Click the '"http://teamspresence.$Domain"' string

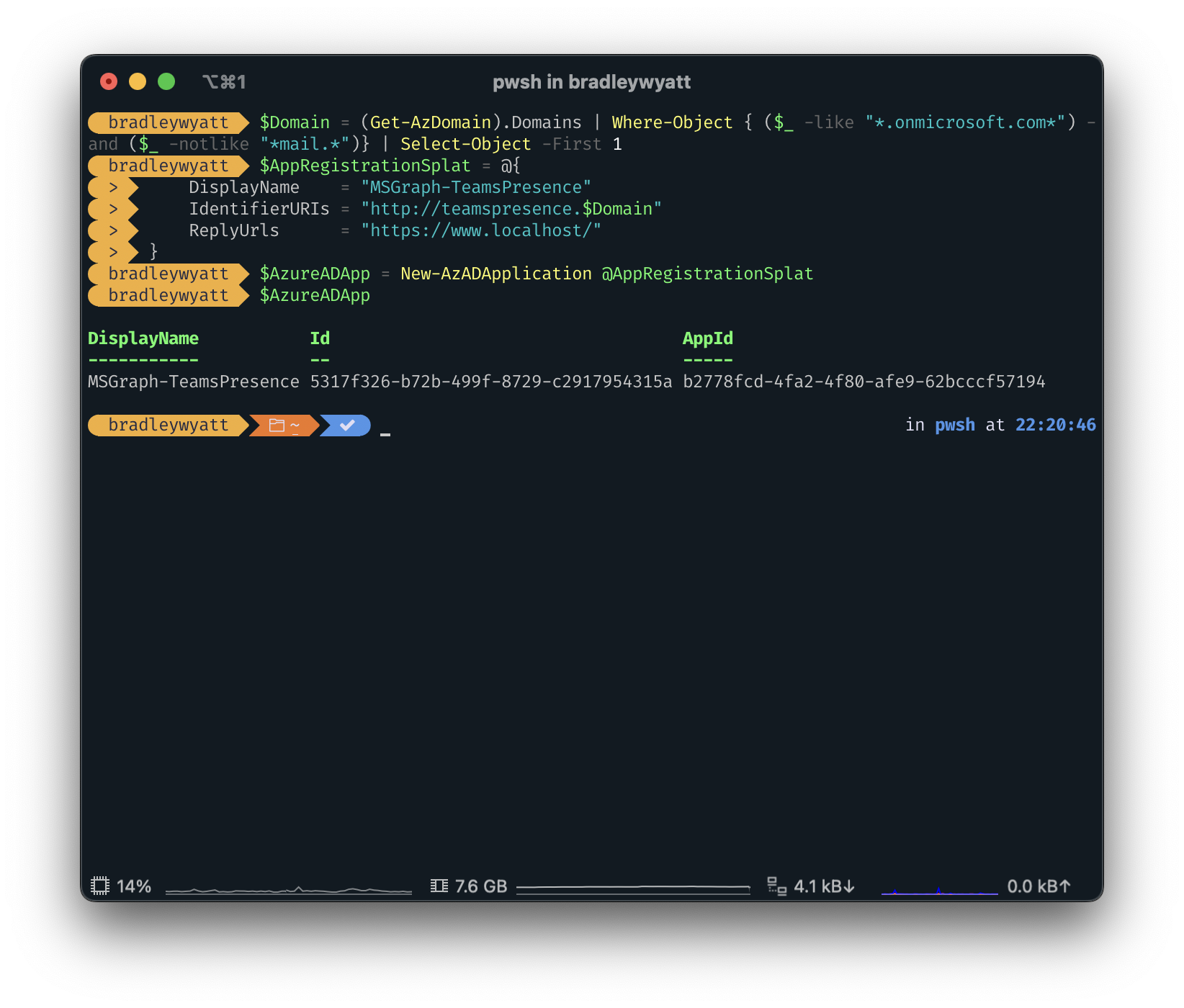(511, 209)
